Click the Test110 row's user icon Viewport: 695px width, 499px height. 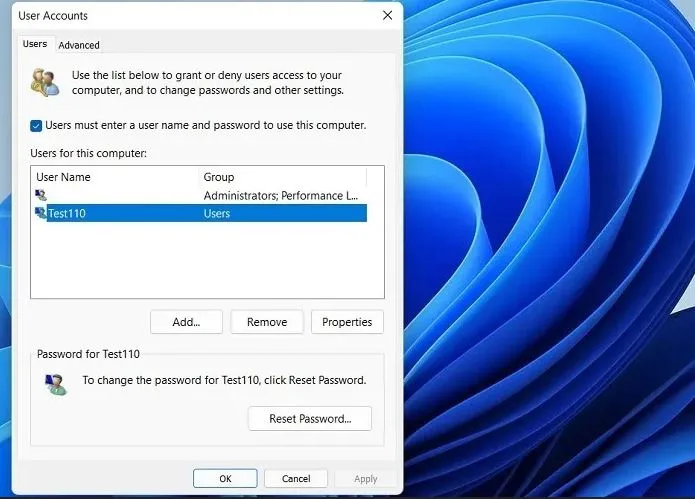point(41,213)
